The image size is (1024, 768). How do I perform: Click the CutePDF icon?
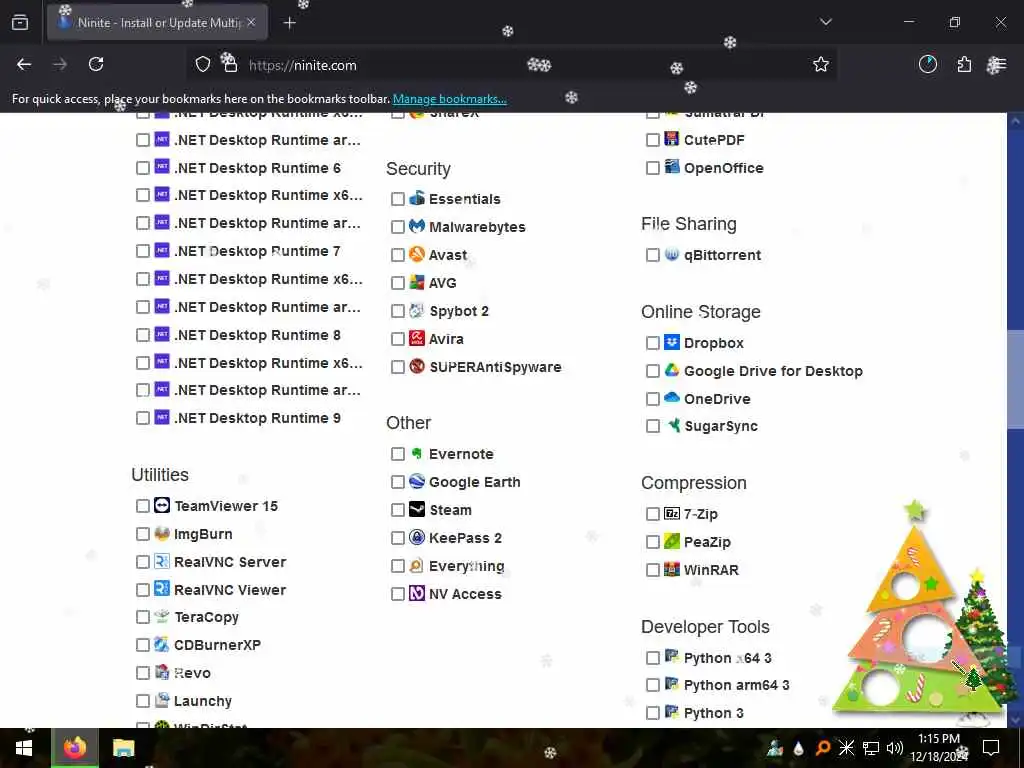point(671,139)
